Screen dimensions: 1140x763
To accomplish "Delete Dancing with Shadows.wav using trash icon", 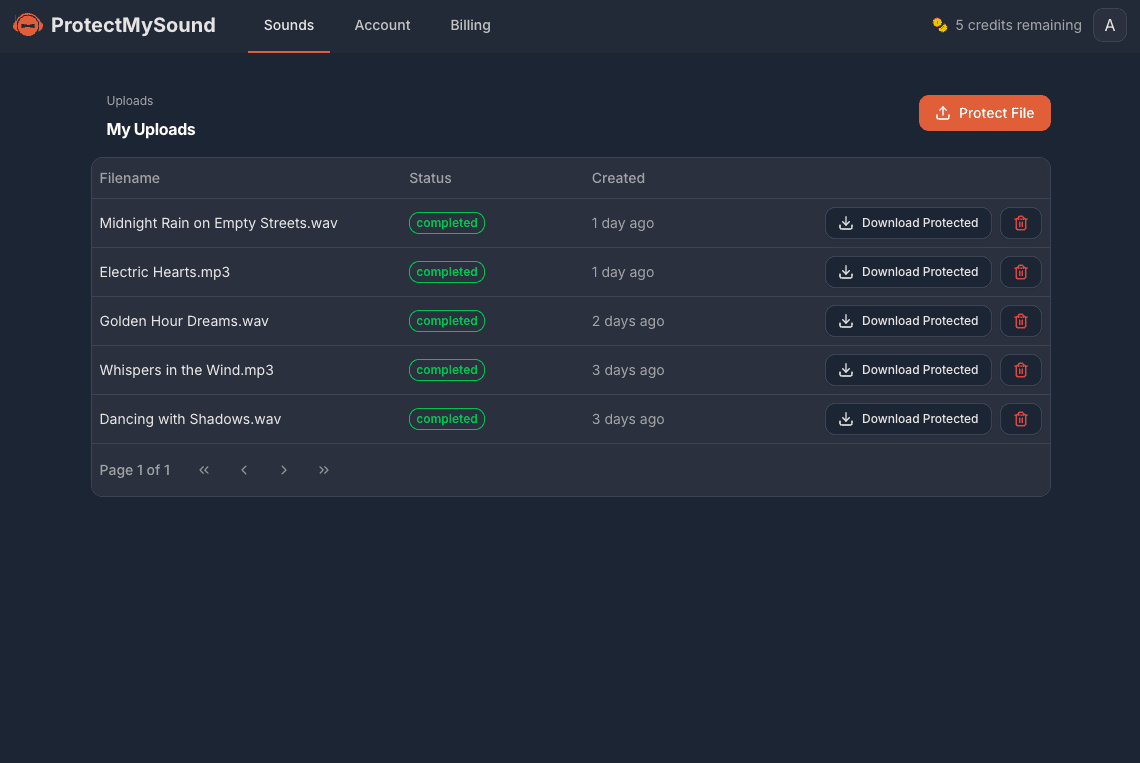I will [x=1020, y=418].
